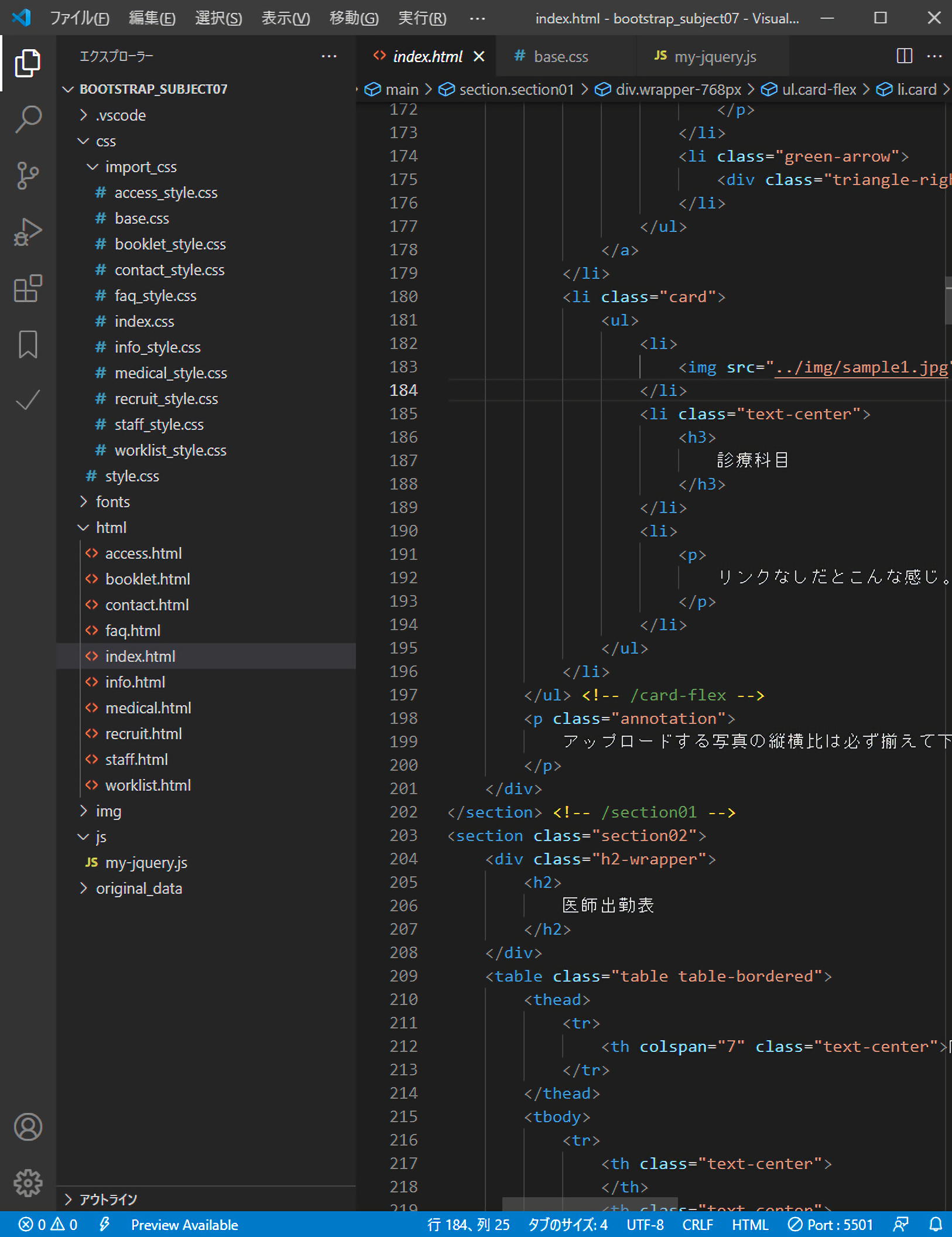
Task: Toggle Live Server on Port 5501
Action: 830,1225
